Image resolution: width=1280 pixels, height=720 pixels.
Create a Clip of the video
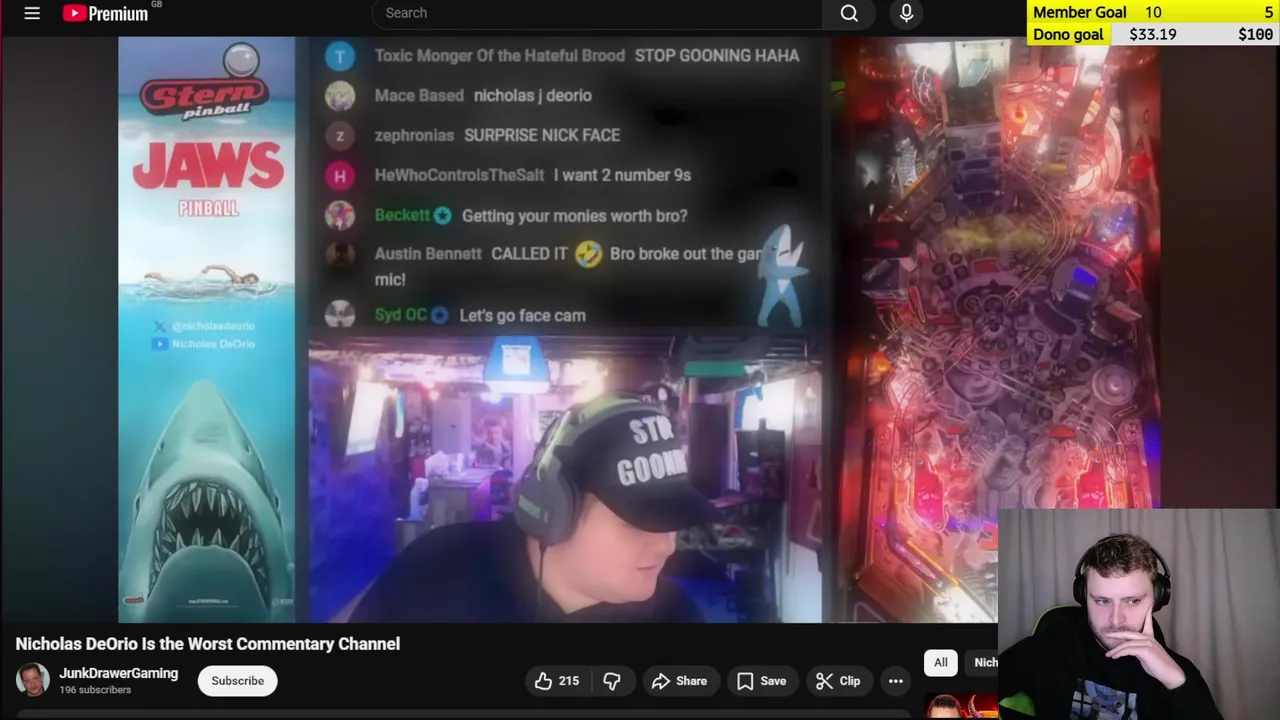point(838,681)
